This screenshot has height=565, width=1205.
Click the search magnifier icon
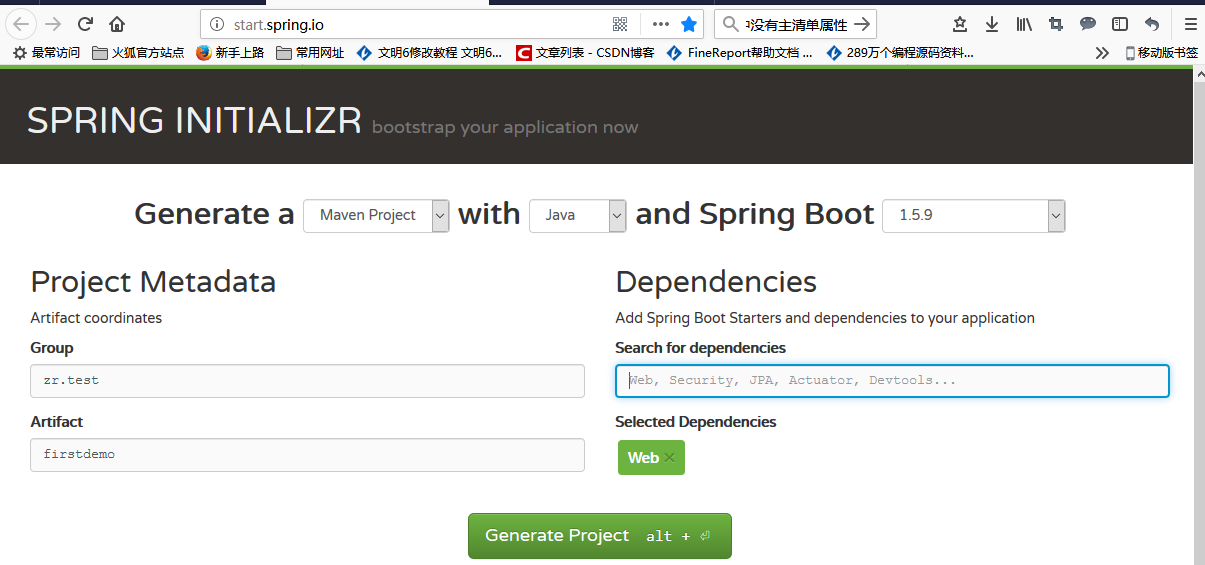[x=731, y=24]
